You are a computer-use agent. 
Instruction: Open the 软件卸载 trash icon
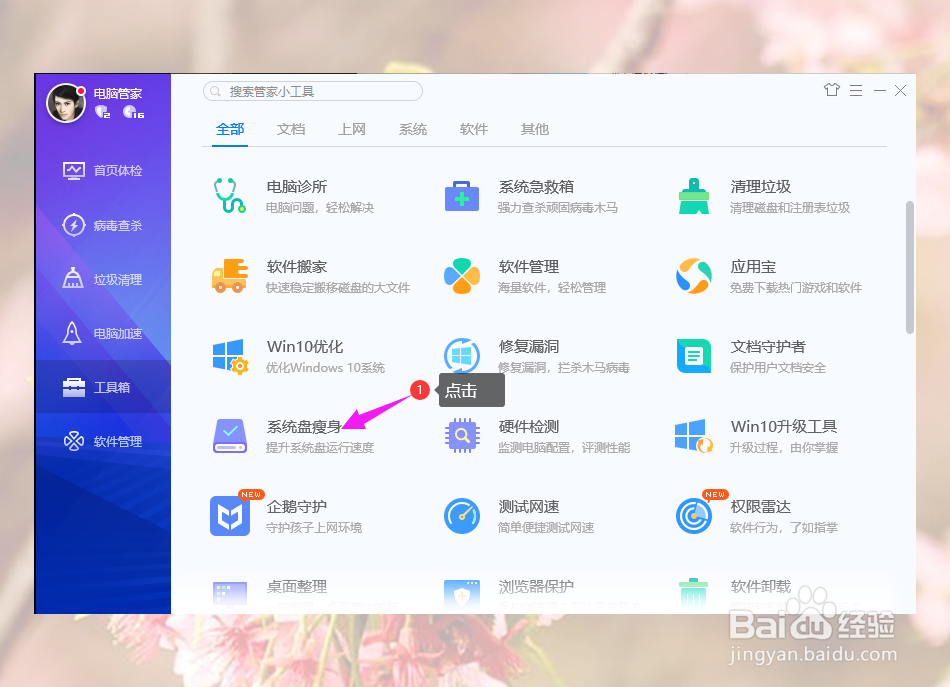tap(694, 593)
